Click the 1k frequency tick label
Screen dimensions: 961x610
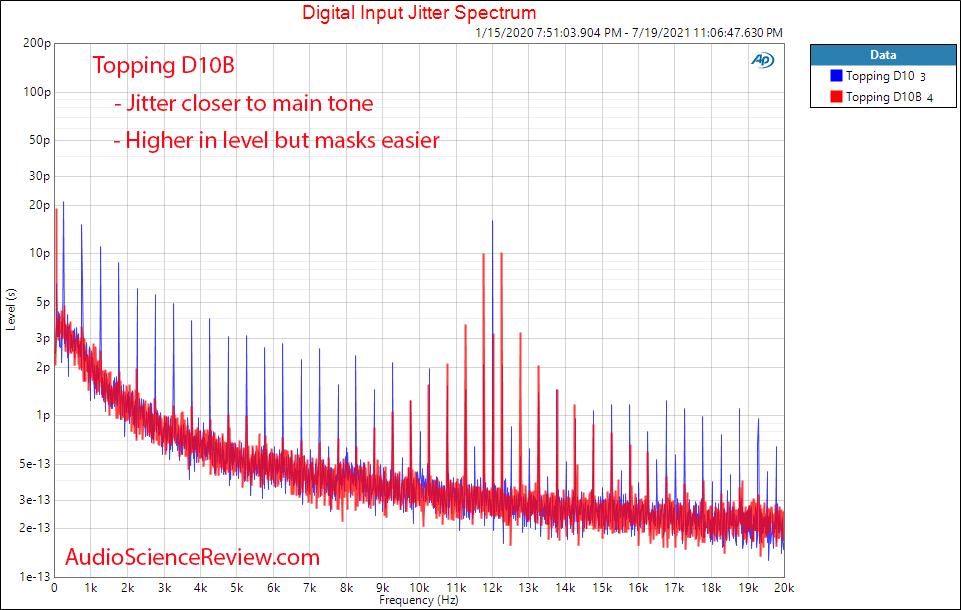(x=91, y=587)
